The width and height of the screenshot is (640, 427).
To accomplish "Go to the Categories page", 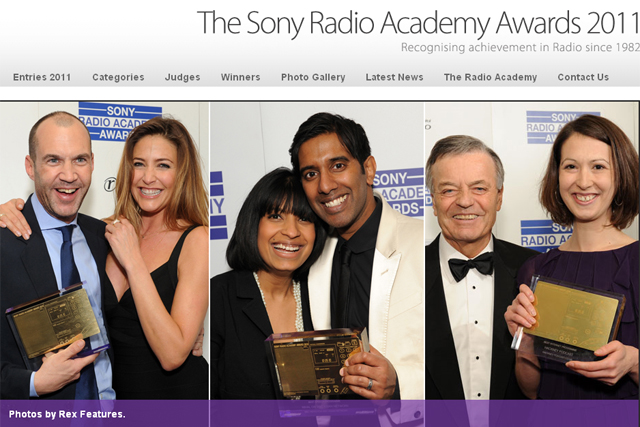I will (x=118, y=77).
